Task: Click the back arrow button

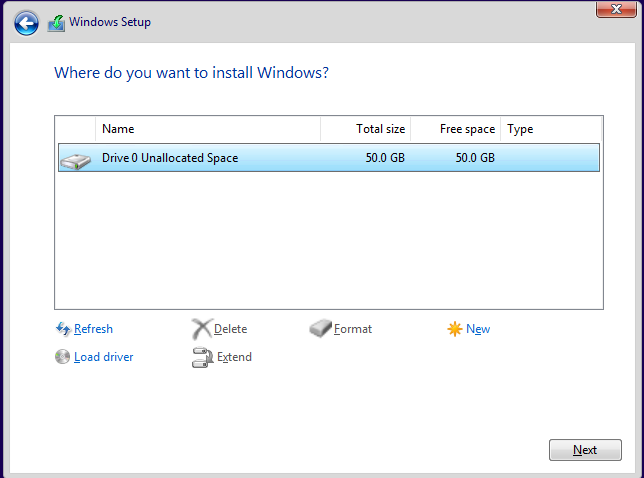Action: [27, 22]
